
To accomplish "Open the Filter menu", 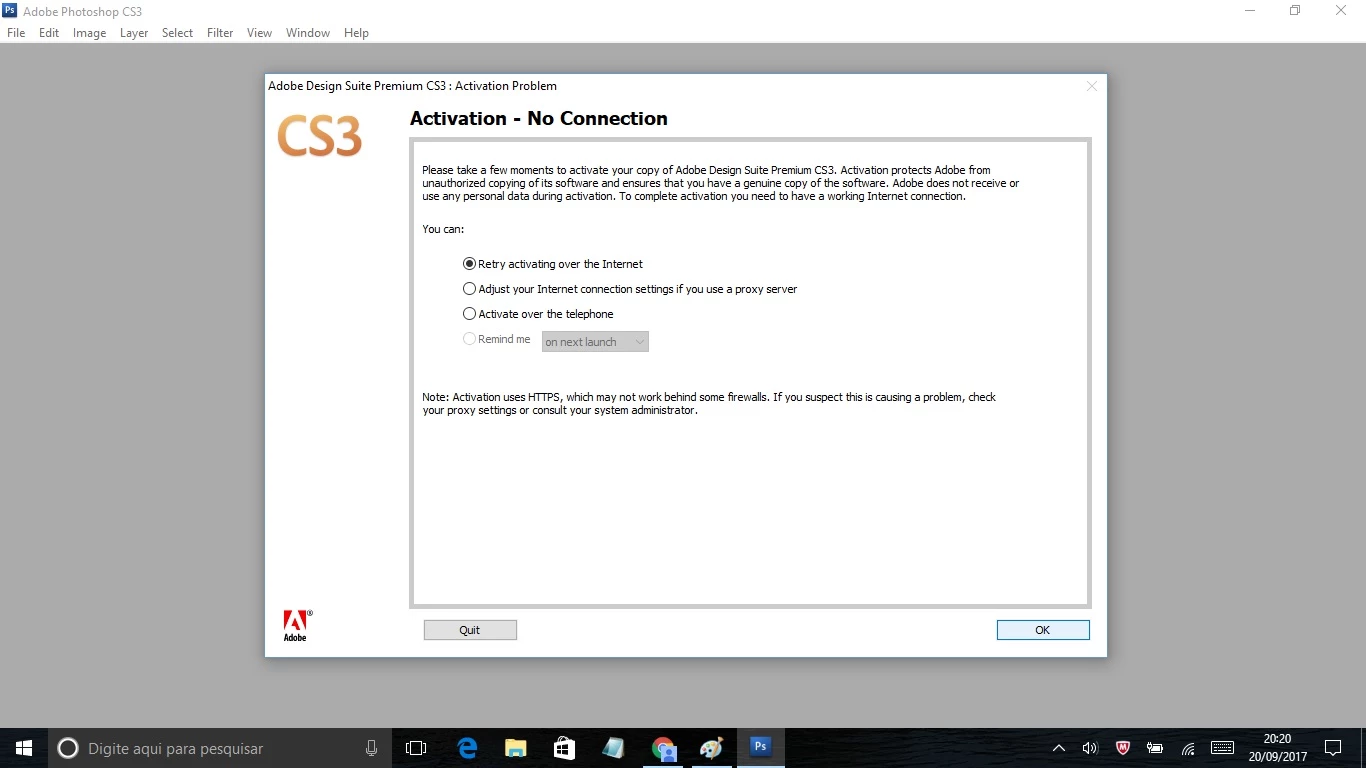I will pyautogui.click(x=220, y=33).
